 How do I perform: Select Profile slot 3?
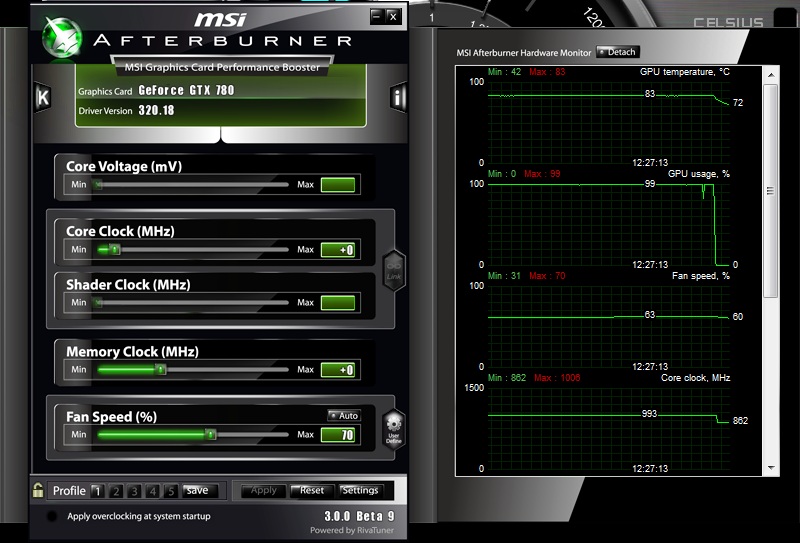click(x=134, y=491)
